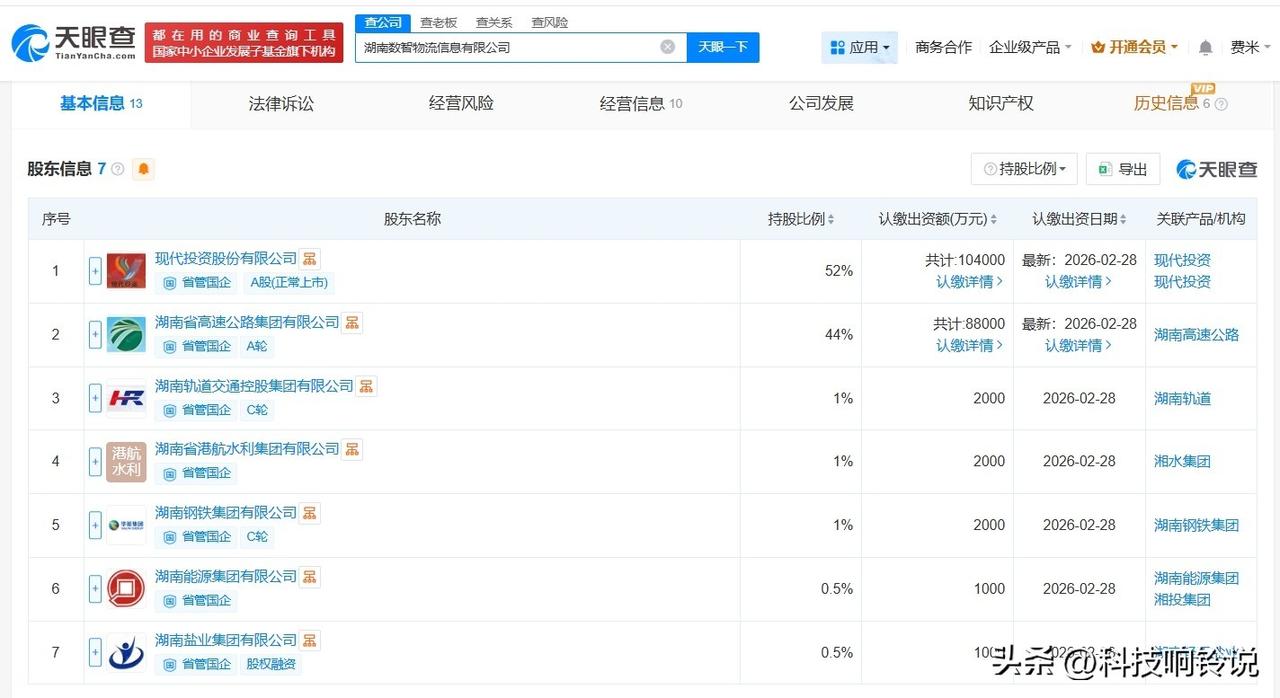Click the 湖南能源集团 red logo

pos(126,589)
